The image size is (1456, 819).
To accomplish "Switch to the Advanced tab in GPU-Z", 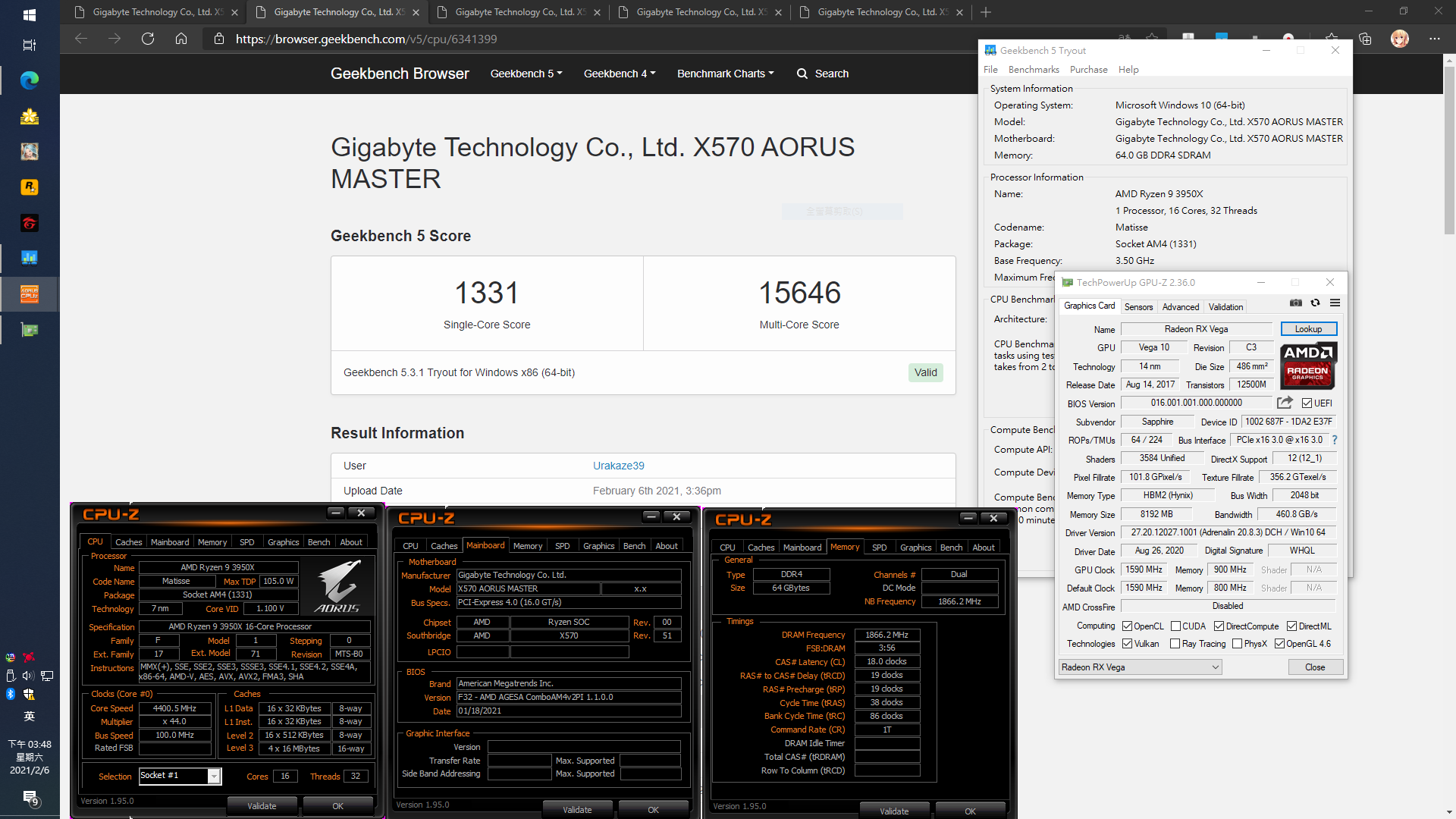I will pos(1181,307).
